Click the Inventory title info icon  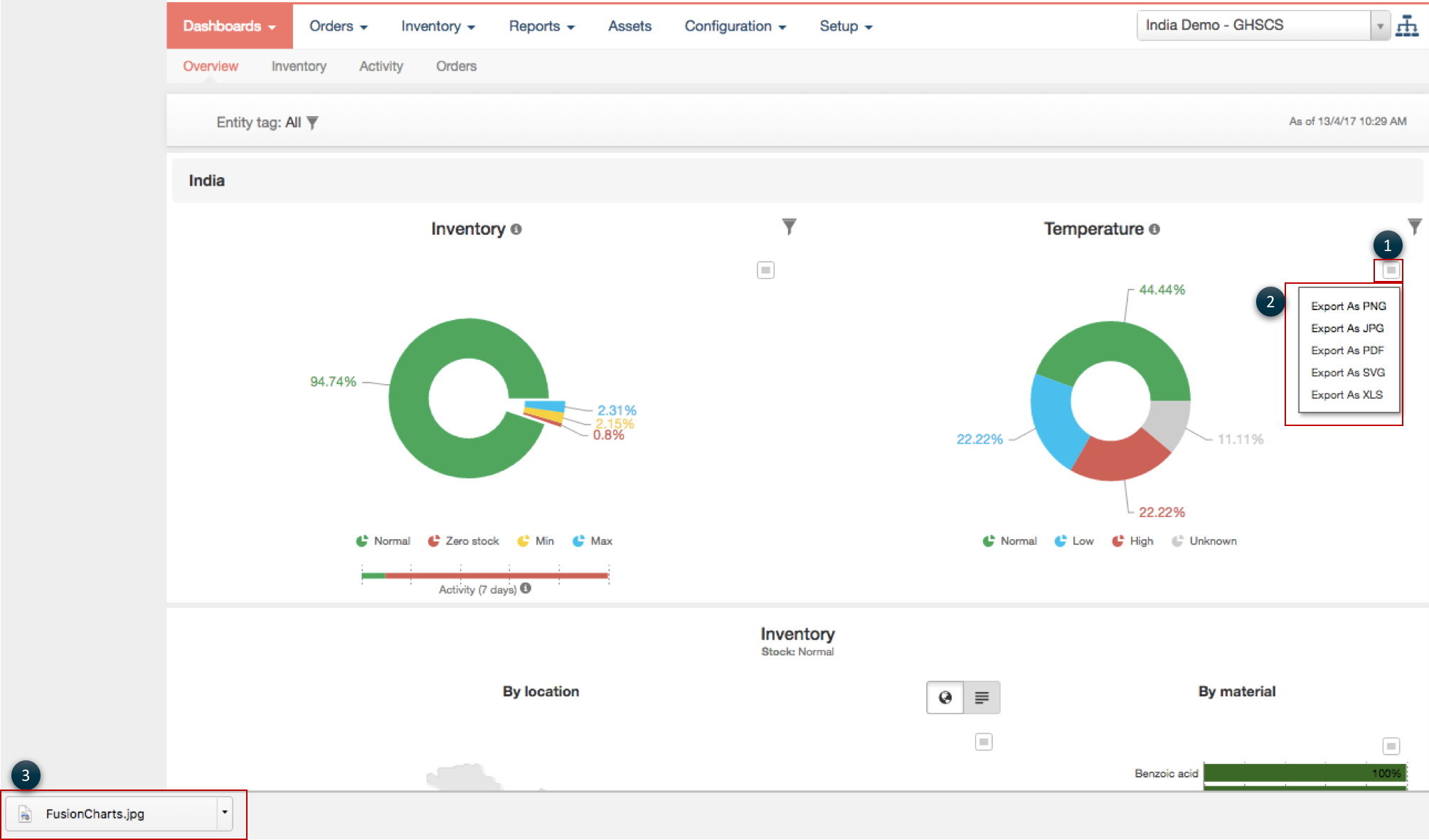click(516, 229)
